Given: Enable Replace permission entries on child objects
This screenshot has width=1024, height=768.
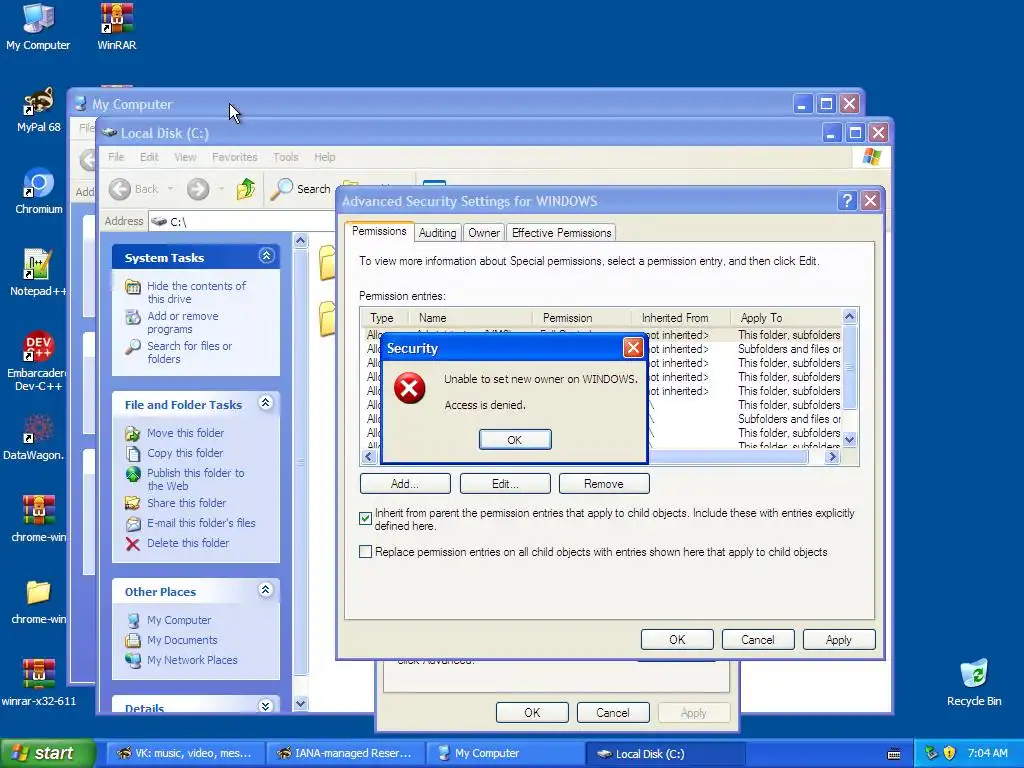Looking at the screenshot, I should tap(366, 552).
